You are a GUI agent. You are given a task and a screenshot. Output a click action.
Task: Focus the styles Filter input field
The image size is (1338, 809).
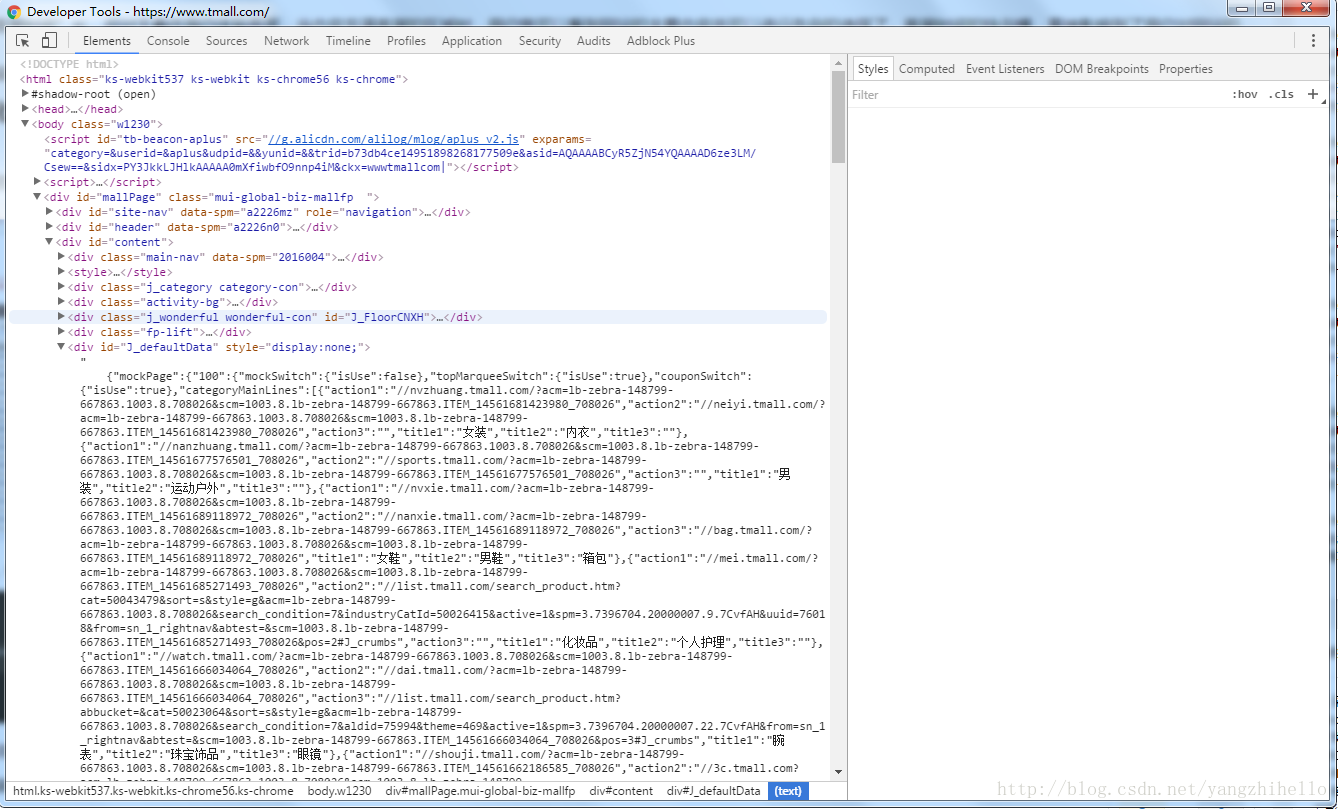point(1035,95)
